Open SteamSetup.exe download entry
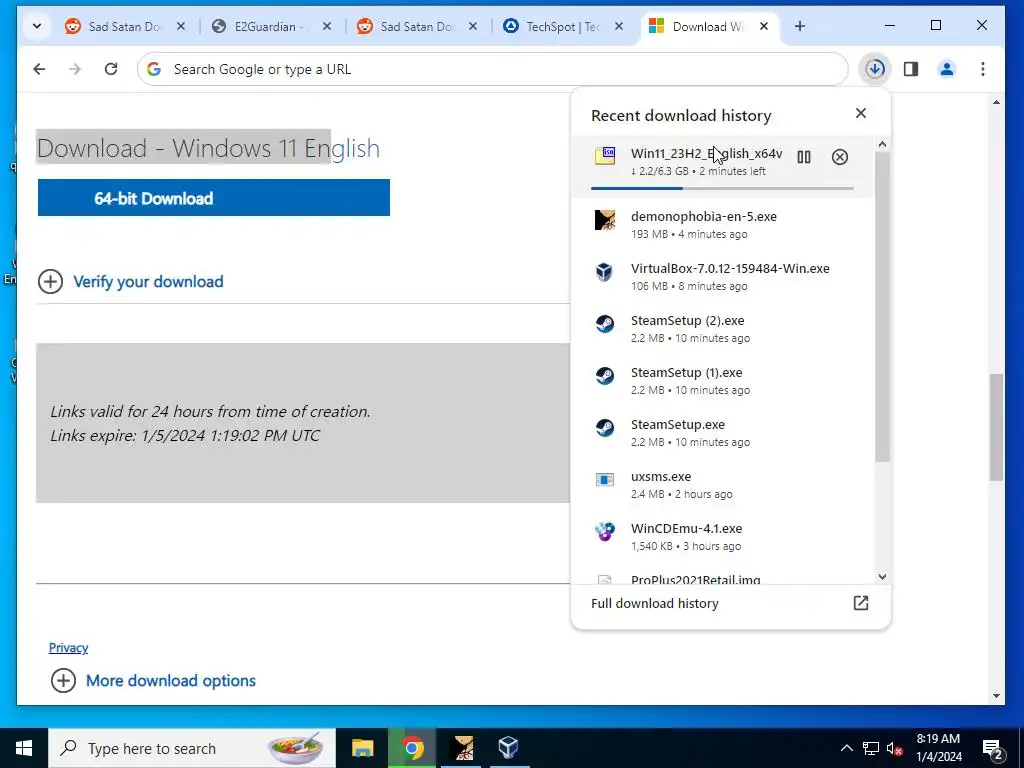This screenshot has width=1024, height=768. pos(722,432)
